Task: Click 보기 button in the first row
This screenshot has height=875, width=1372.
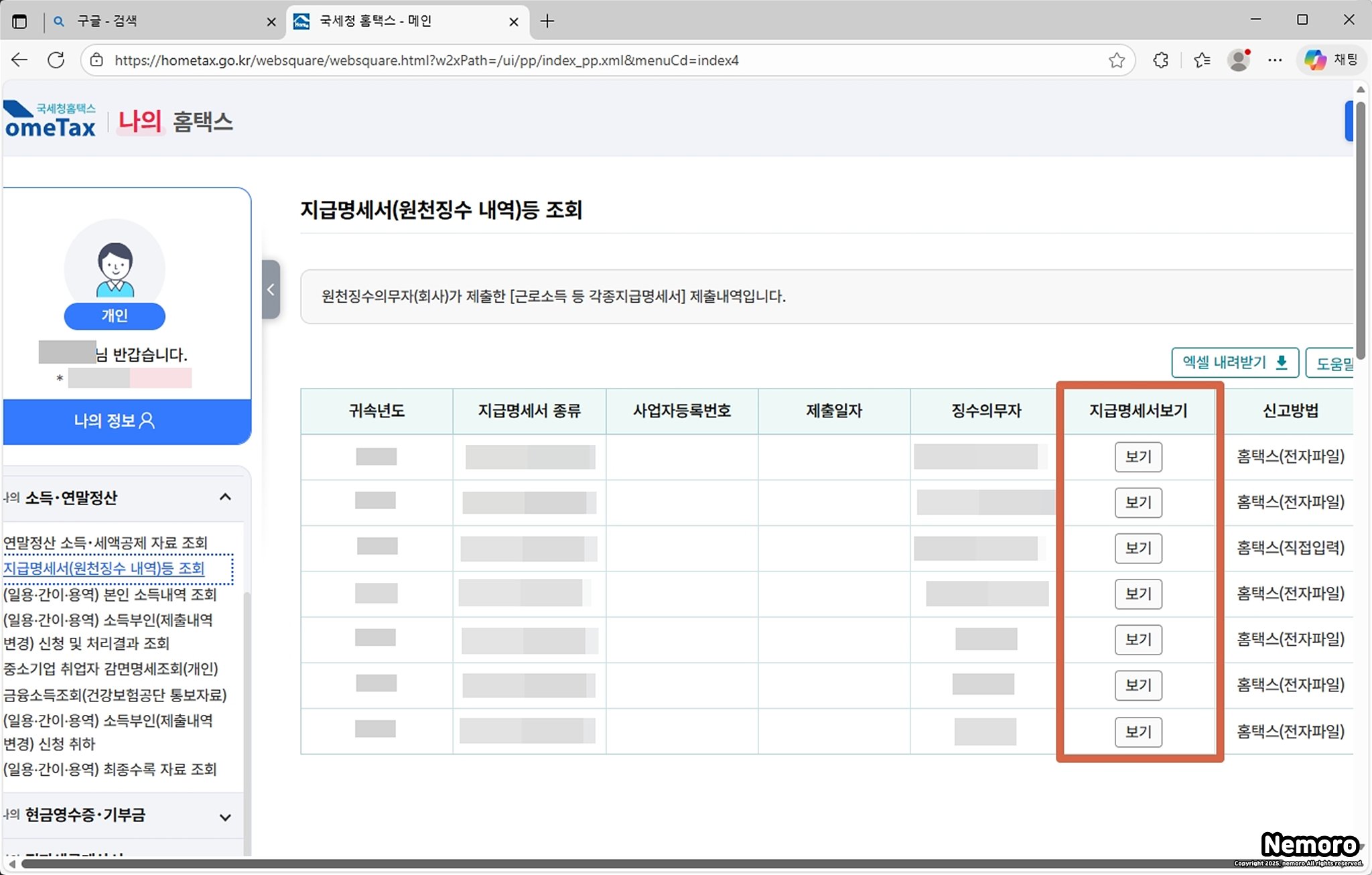Action: click(1138, 457)
